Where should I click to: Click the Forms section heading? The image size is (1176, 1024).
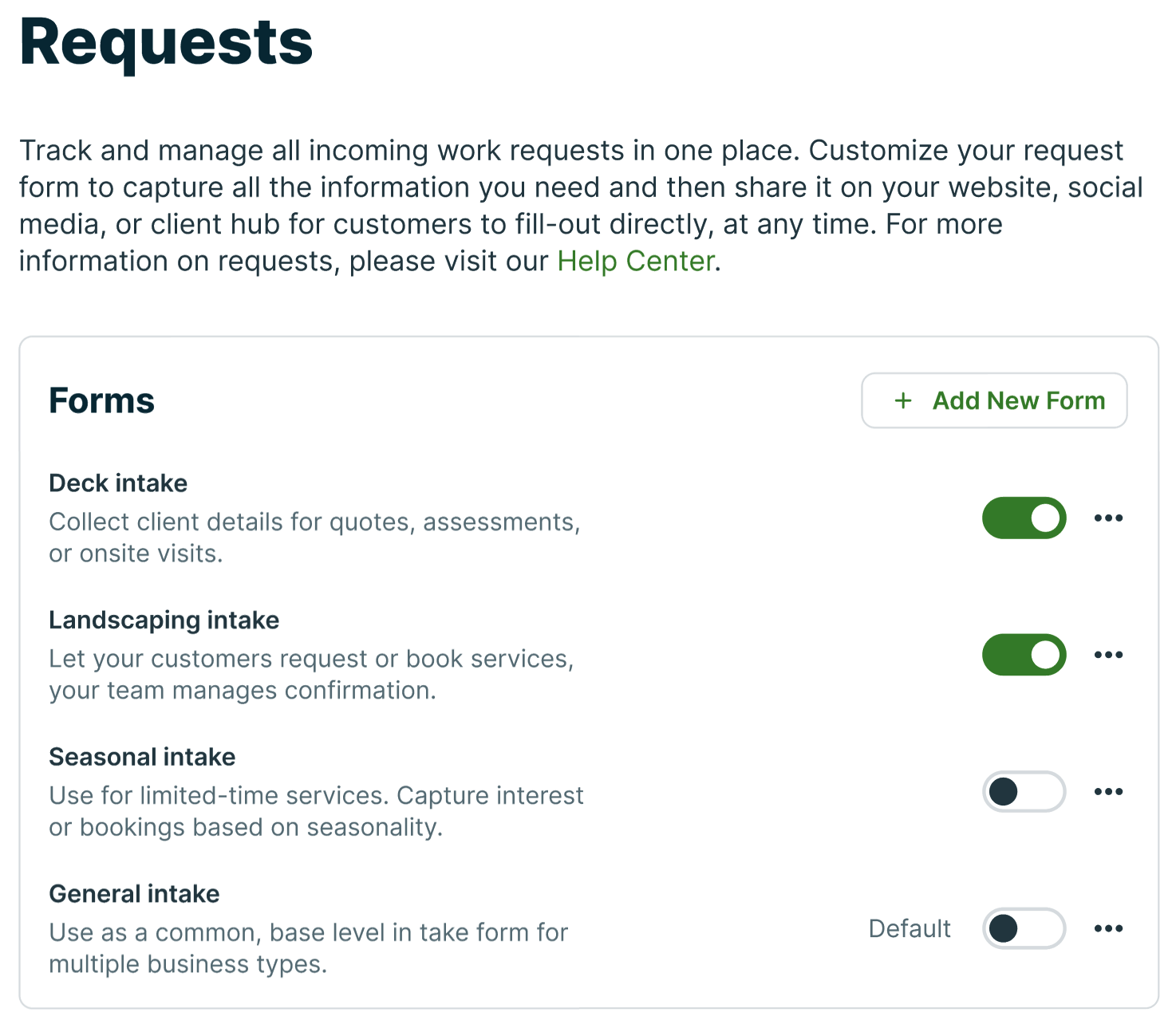tap(101, 400)
